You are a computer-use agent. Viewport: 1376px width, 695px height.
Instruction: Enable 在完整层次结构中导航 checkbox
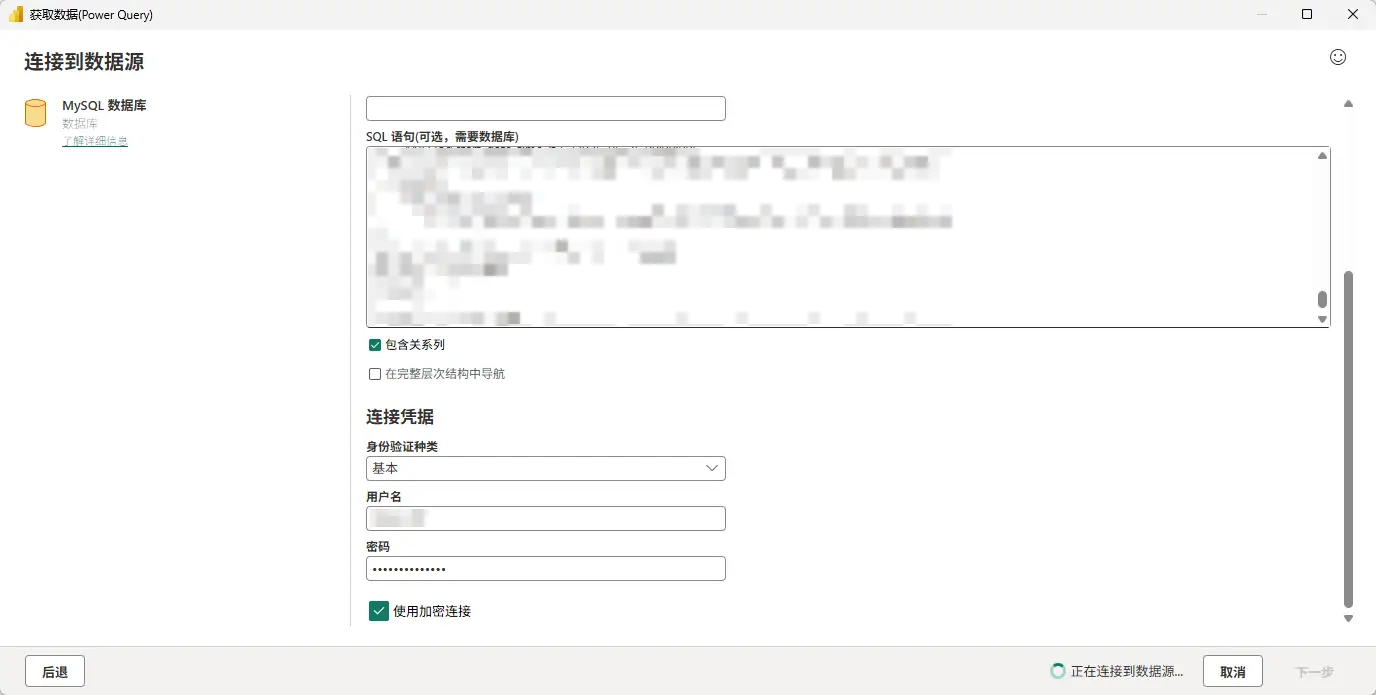tap(375, 374)
